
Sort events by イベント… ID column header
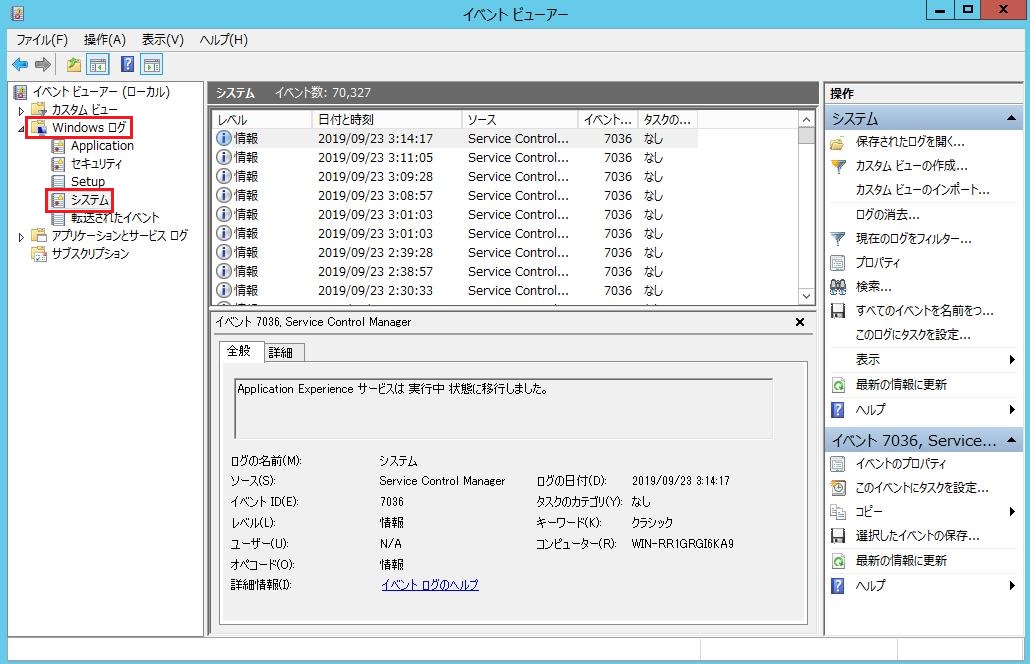[x=608, y=120]
